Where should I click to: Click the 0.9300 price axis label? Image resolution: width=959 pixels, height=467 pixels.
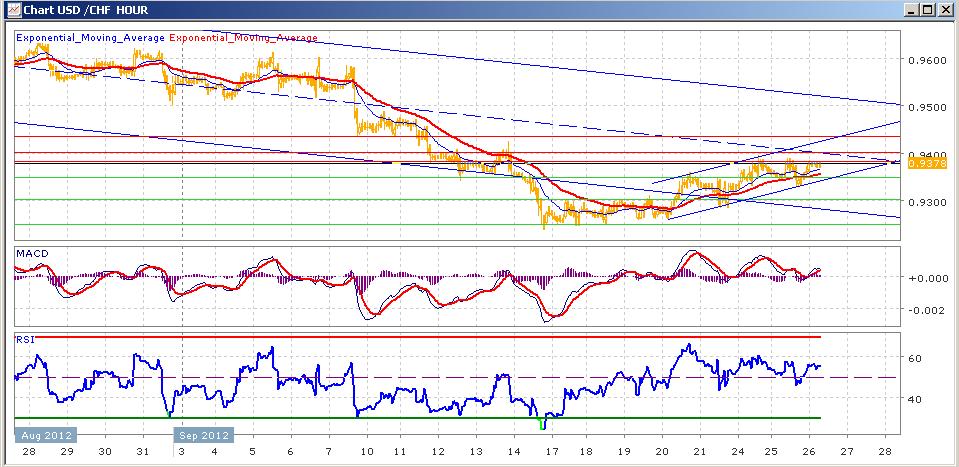click(x=928, y=202)
